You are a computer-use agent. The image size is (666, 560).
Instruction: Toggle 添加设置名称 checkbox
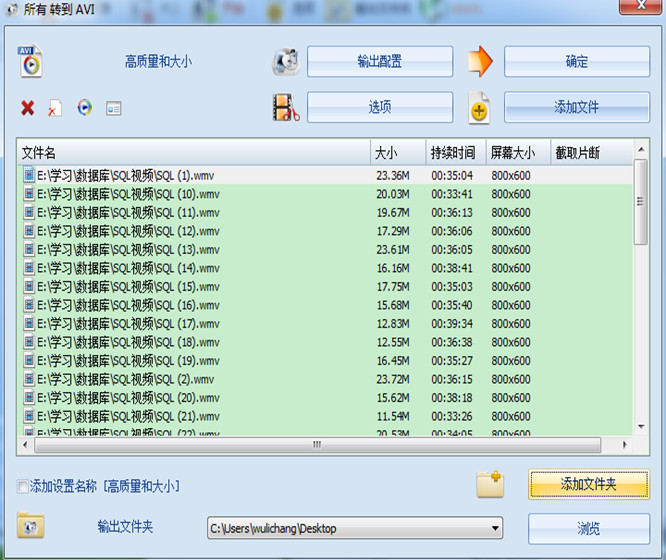coord(22,486)
